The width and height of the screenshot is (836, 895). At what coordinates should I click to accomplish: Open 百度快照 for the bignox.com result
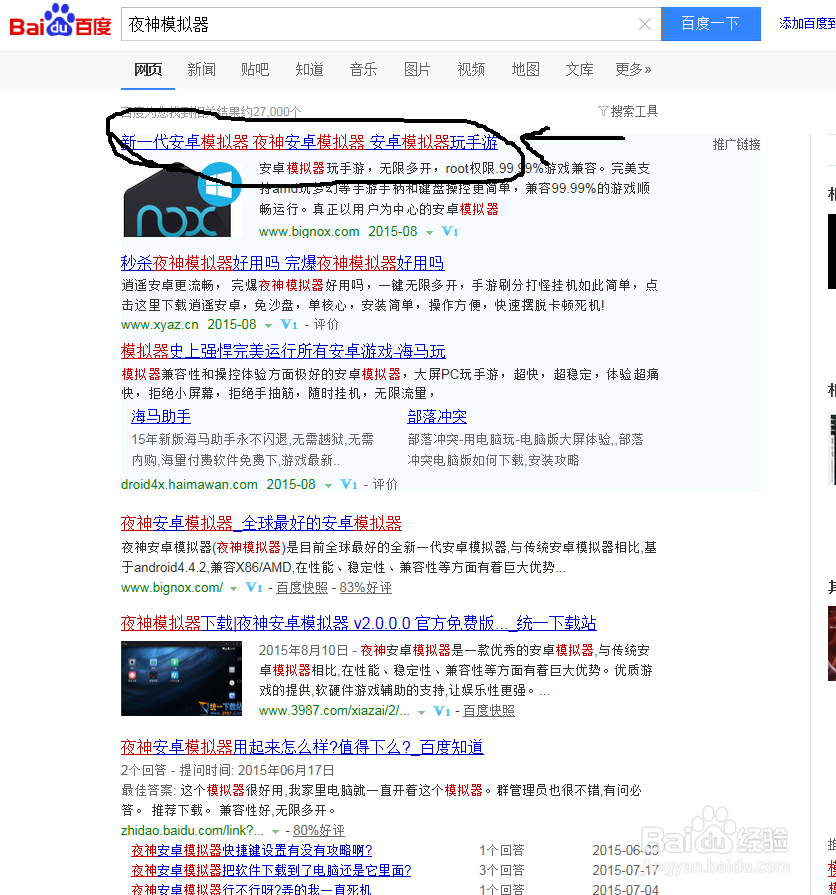pos(302,587)
